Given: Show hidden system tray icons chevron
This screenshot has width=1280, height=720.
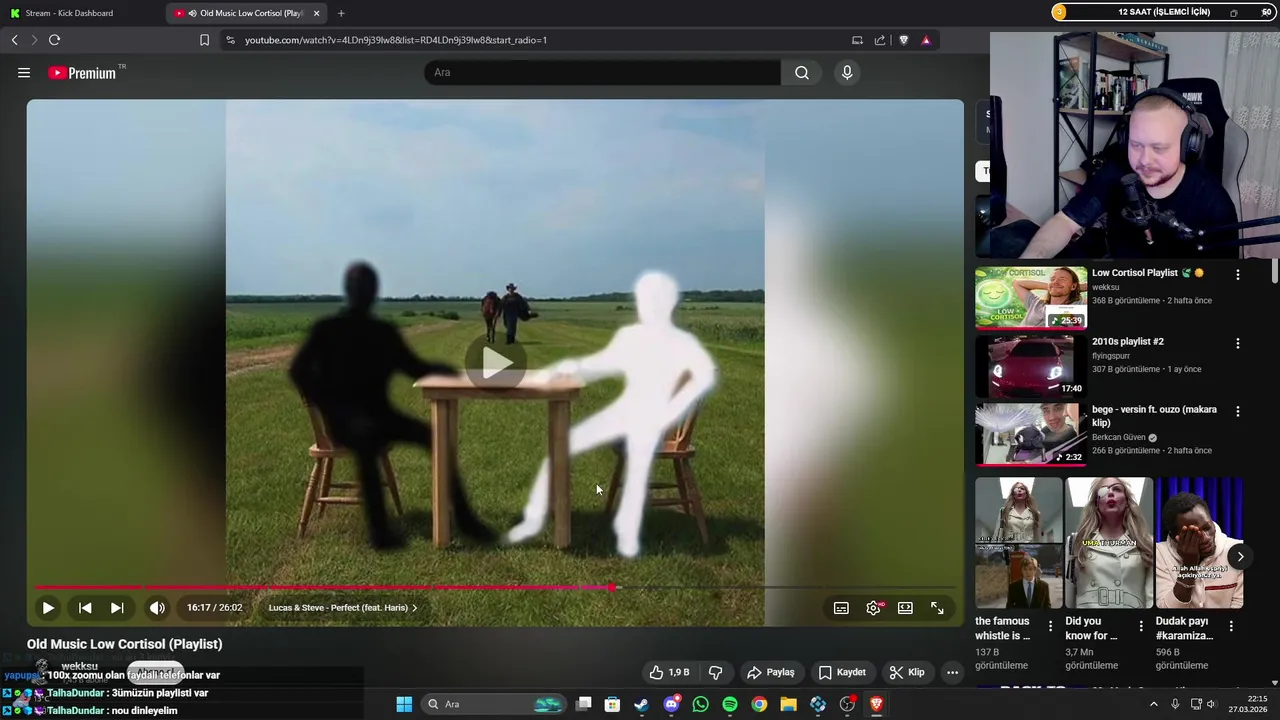Looking at the screenshot, I should [1153, 704].
